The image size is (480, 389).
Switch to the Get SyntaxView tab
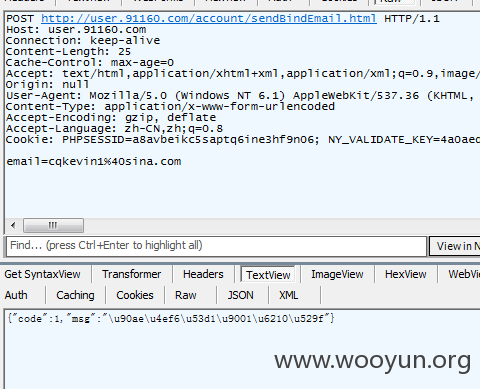42,274
